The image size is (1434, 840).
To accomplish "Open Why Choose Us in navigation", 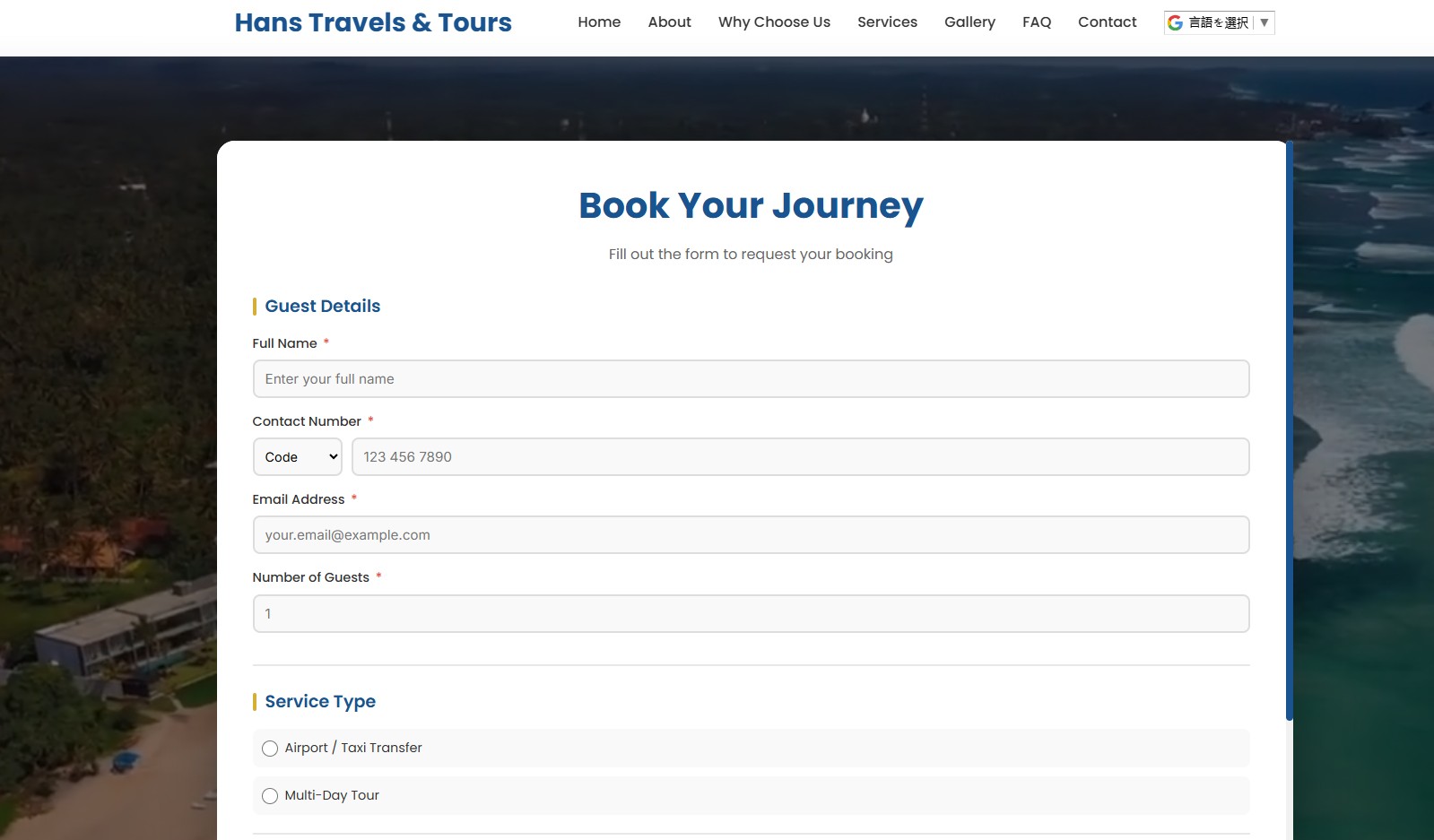I will [774, 22].
